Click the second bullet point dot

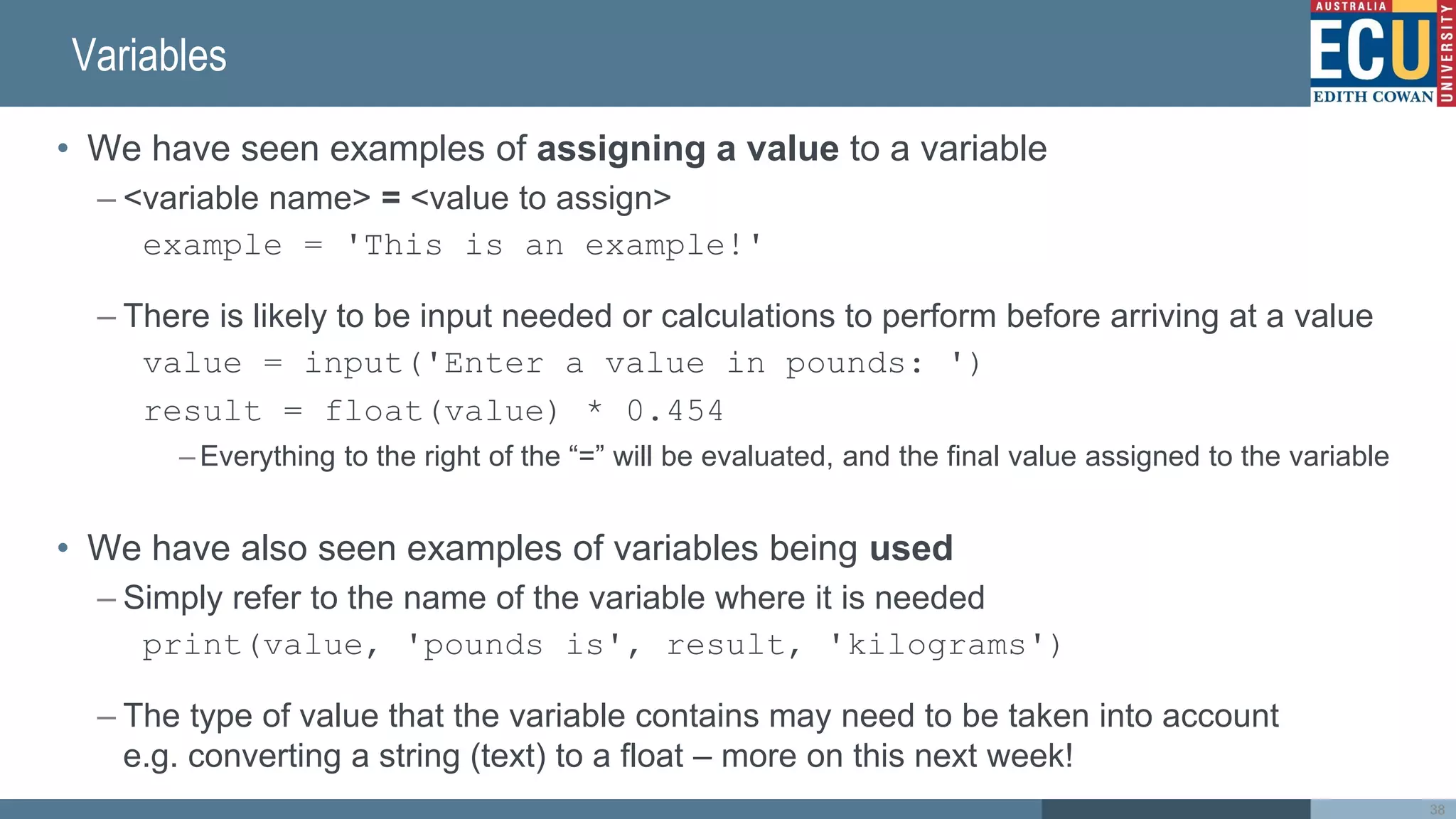point(63,549)
